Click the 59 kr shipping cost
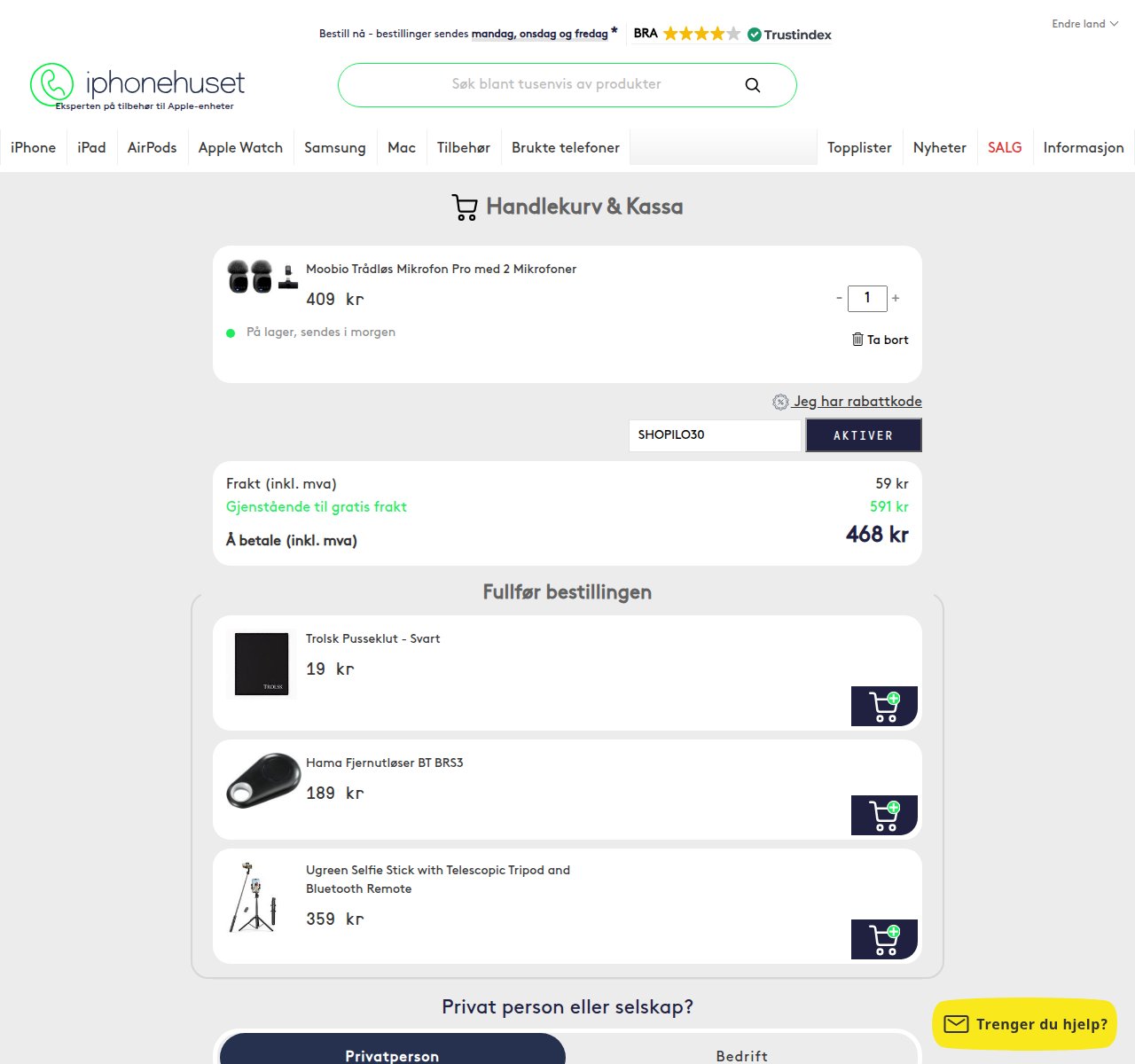Screen dimensions: 1135x1064 (x=892, y=484)
